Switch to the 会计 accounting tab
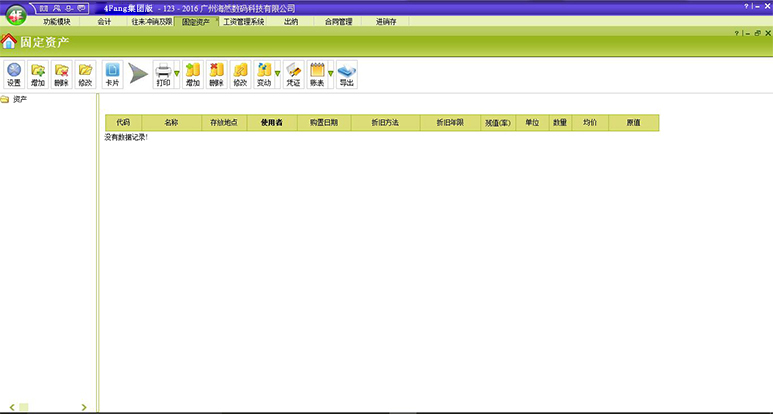 (x=105, y=21)
